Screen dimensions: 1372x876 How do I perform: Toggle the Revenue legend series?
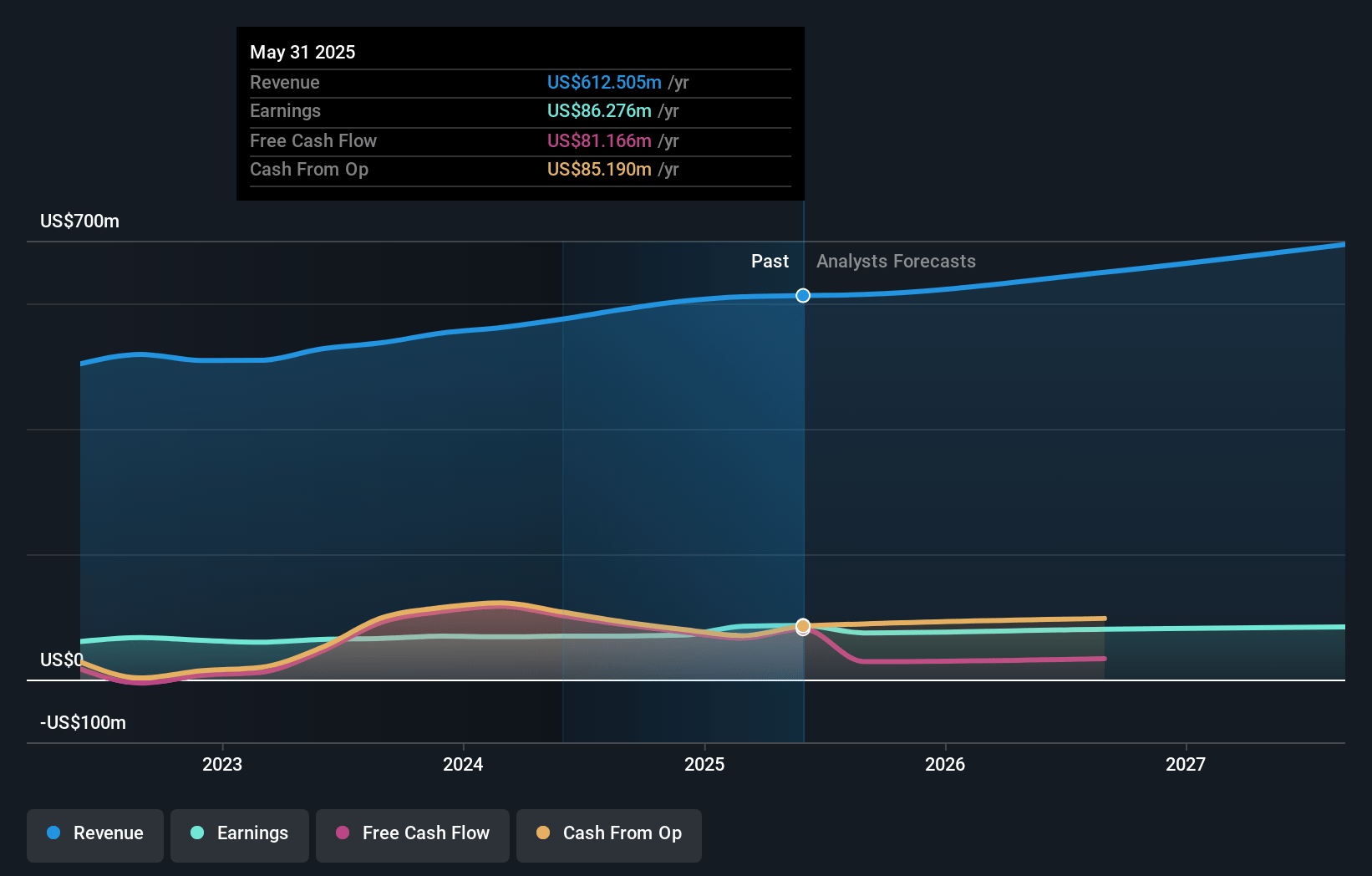pos(95,834)
